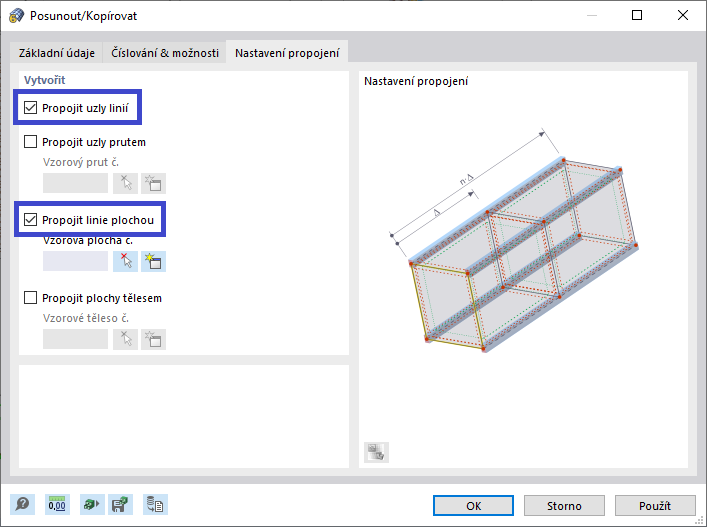Open units and decimal places 0,00 icon
Image resolution: width=707 pixels, height=527 pixels.
click(57, 504)
